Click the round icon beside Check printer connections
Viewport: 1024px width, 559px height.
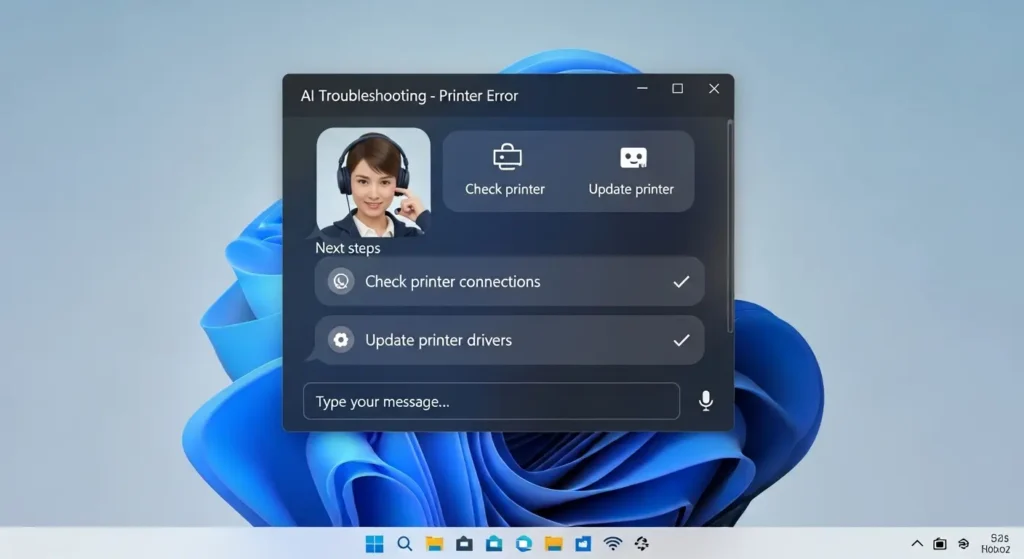pos(341,281)
